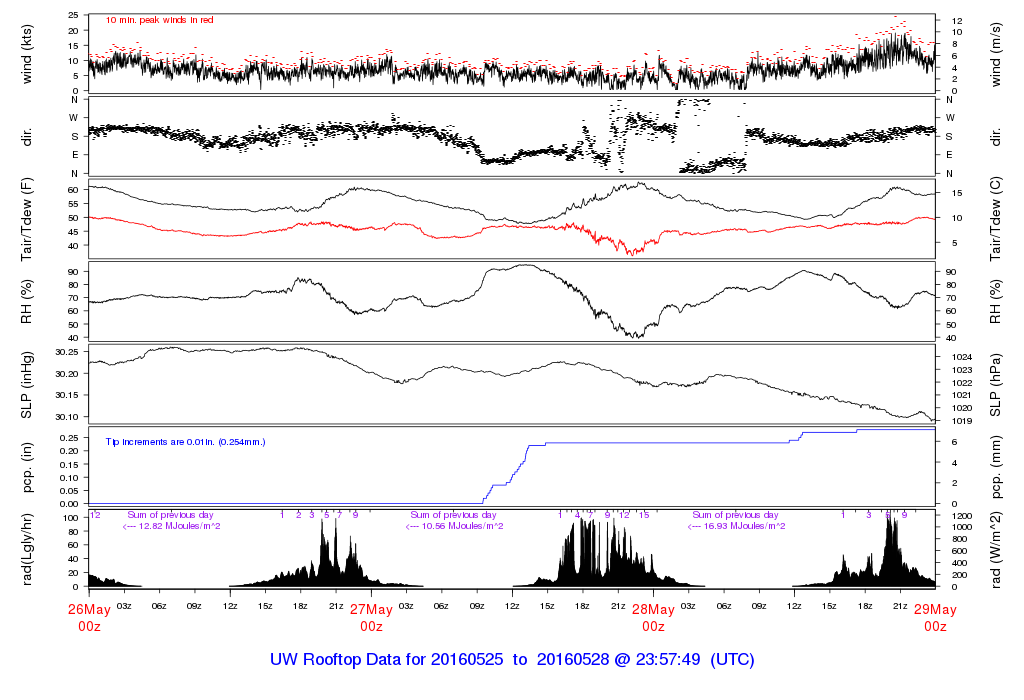Select the '1024' hPa tick label
This screenshot has width=1024, height=700.
(962, 357)
